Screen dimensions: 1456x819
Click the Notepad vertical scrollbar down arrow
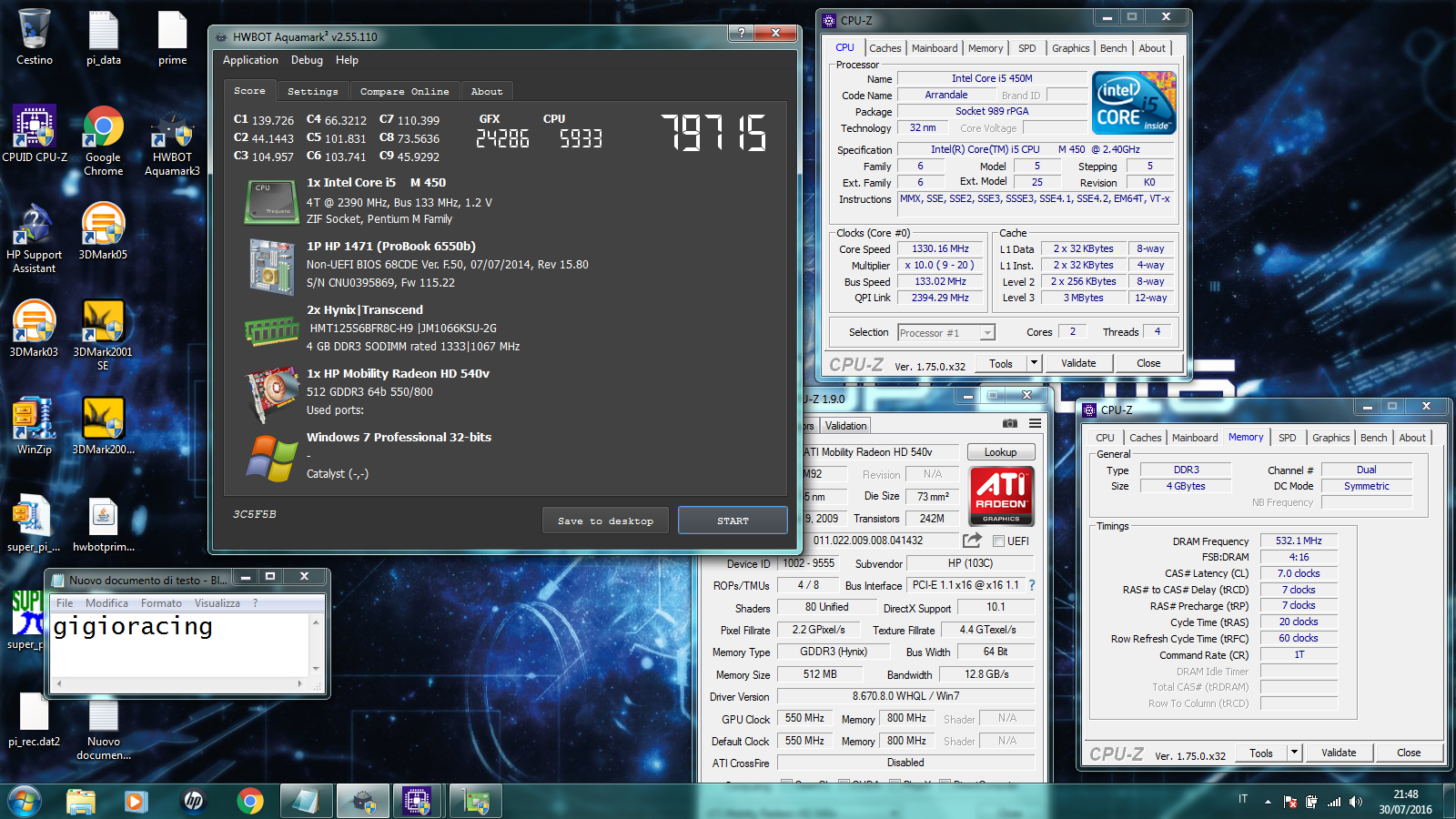point(316,668)
